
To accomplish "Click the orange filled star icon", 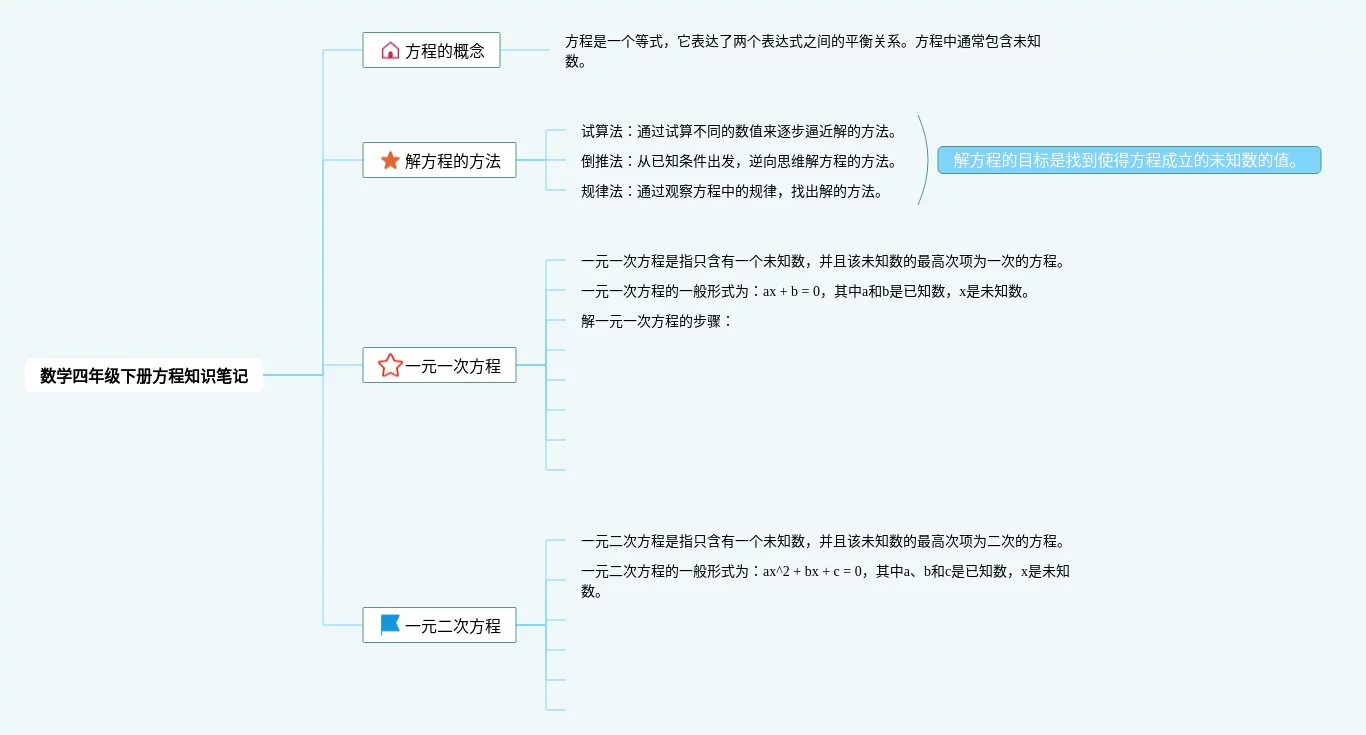I will (390, 160).
